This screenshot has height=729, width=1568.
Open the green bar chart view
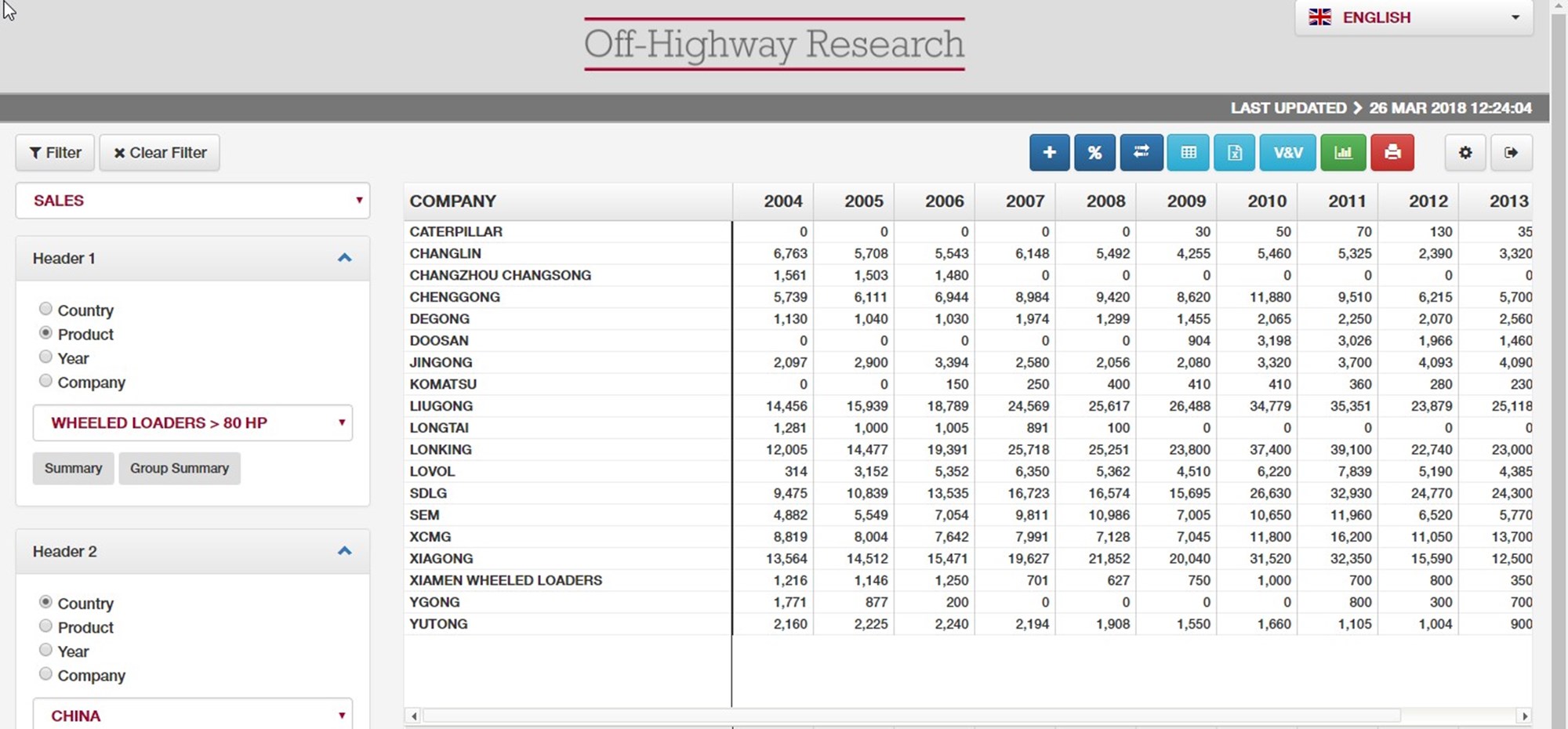coord(1343,153)
